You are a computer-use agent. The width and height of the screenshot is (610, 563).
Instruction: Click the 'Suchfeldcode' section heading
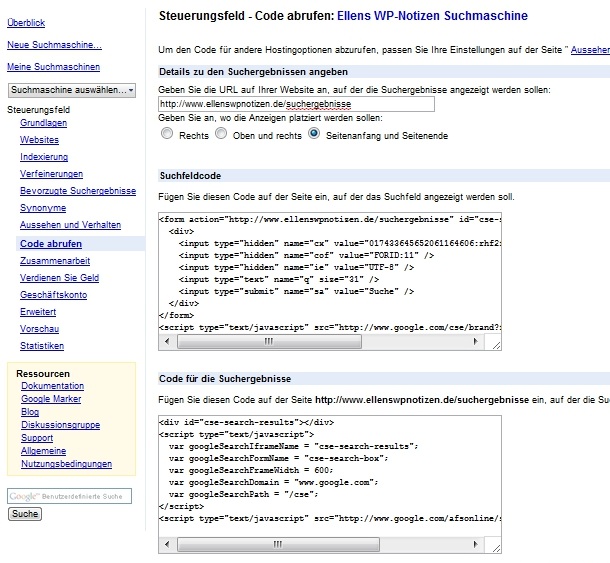[x=190, y=176]
